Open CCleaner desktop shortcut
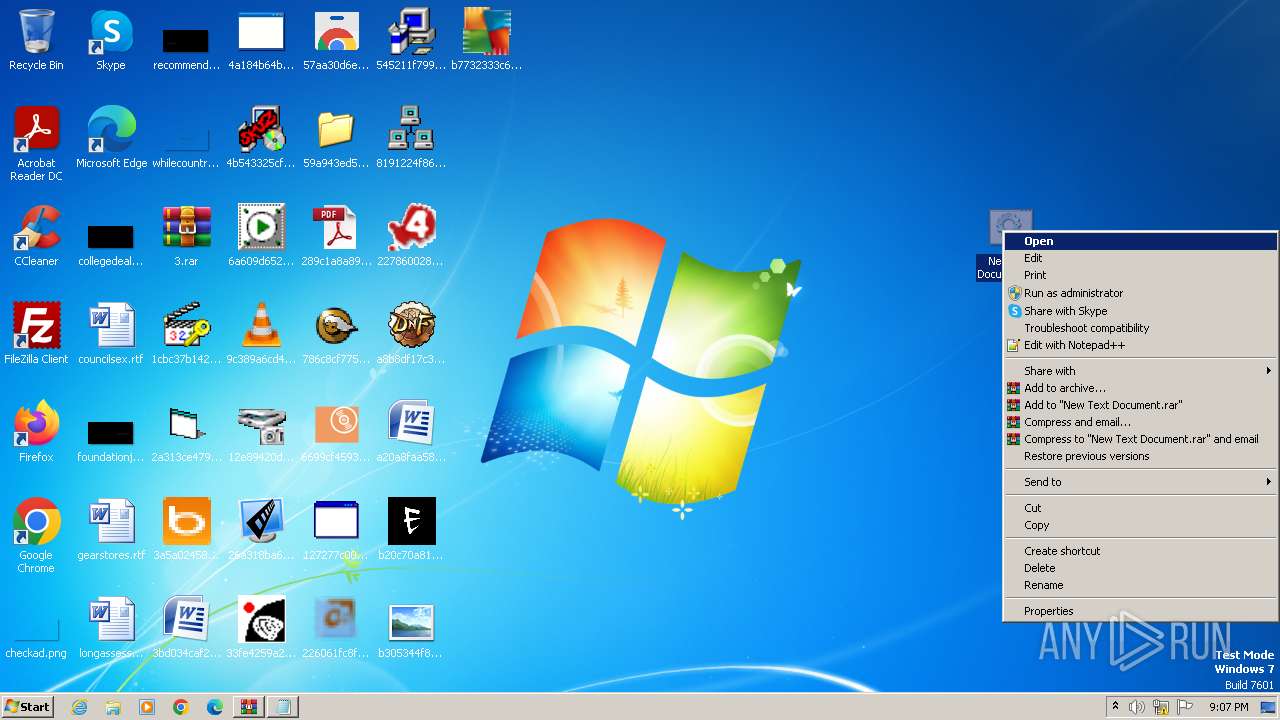Viewport: 1280px width, 720px height. [x=36, y=236]
